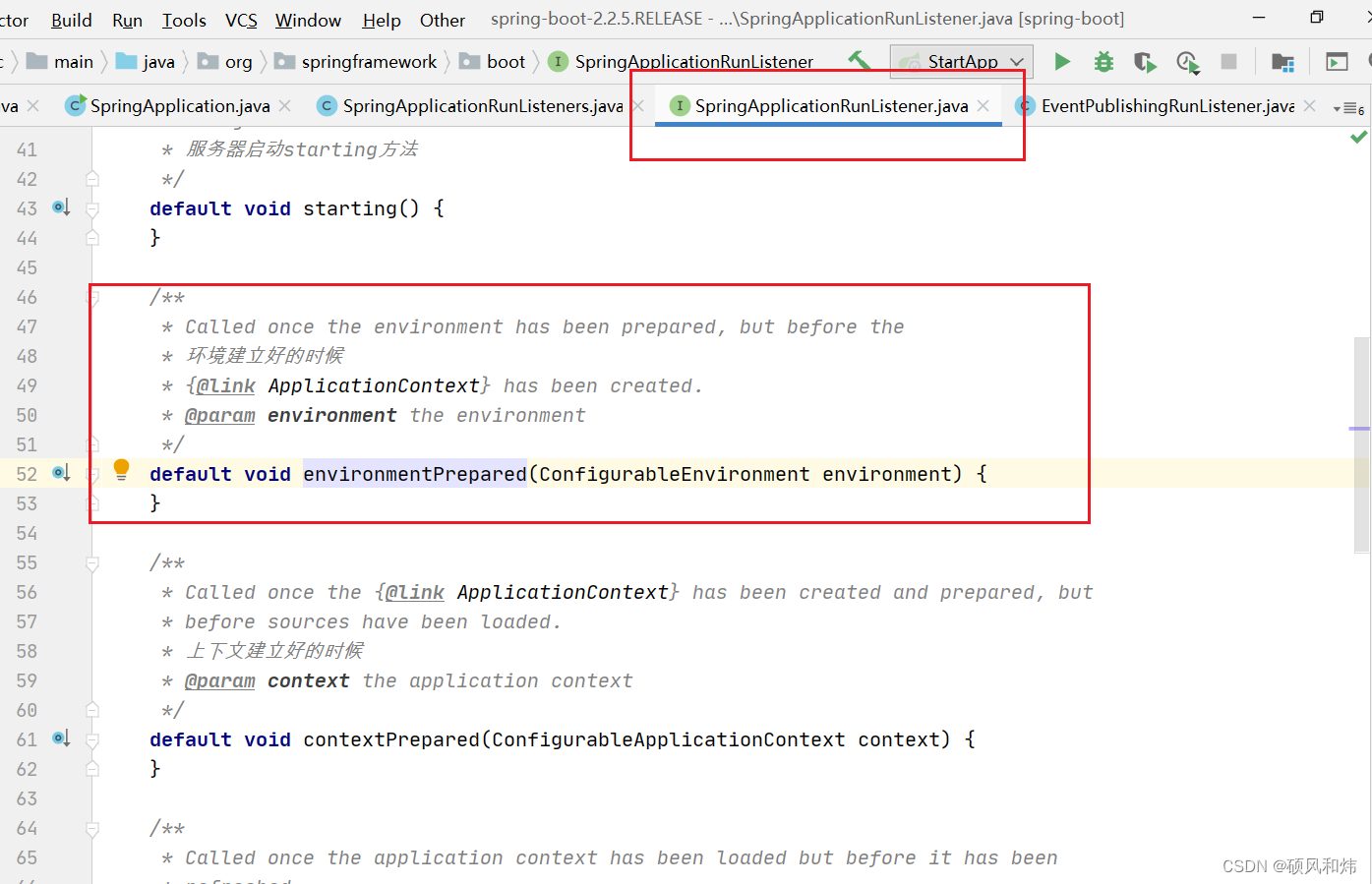This screenshot has width=1372, height=884.
Task: Open the Tools menu
Action: [184, 20]
